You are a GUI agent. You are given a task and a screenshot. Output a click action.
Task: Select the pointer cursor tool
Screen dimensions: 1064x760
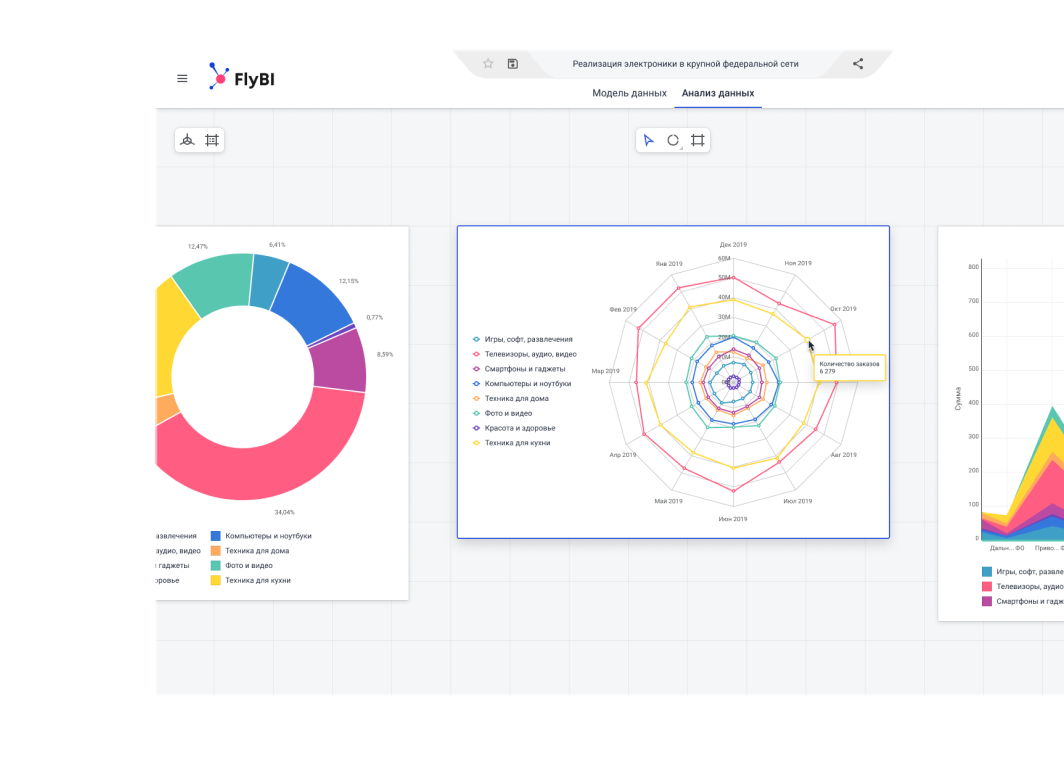click(649, 140)
